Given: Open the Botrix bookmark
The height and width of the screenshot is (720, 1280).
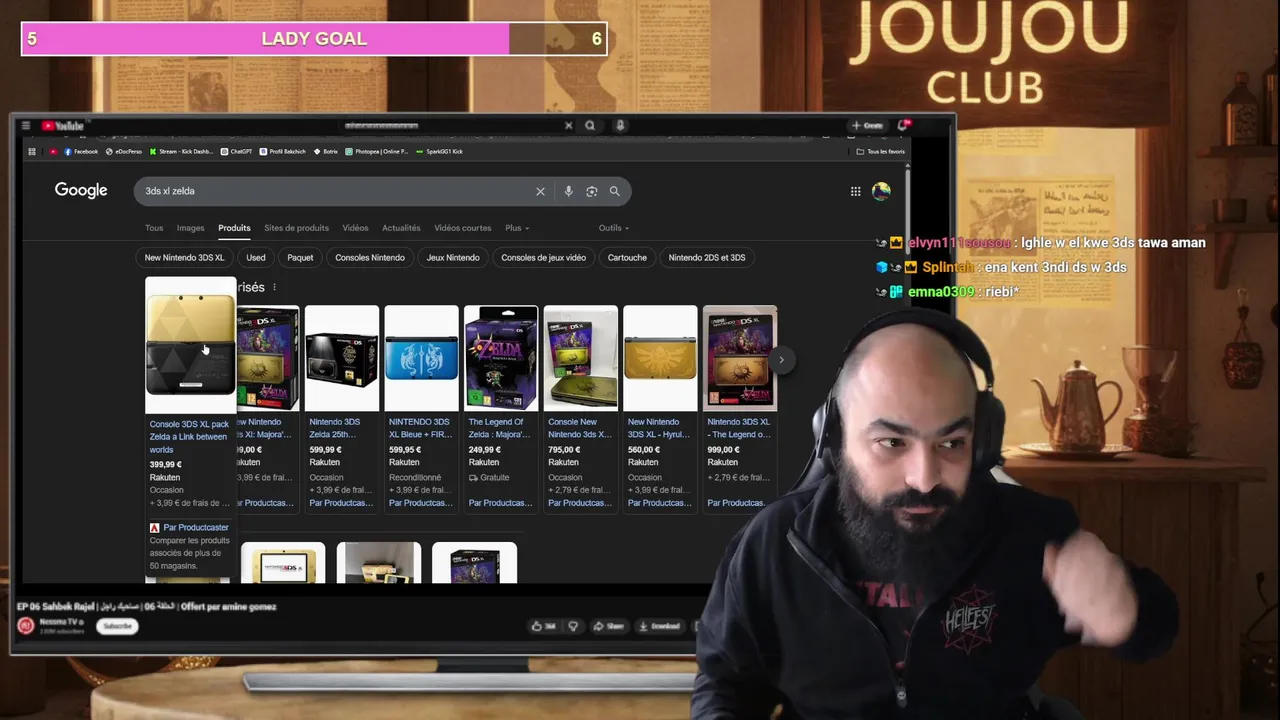Looking at the screenshot, I should pos(327,152).
